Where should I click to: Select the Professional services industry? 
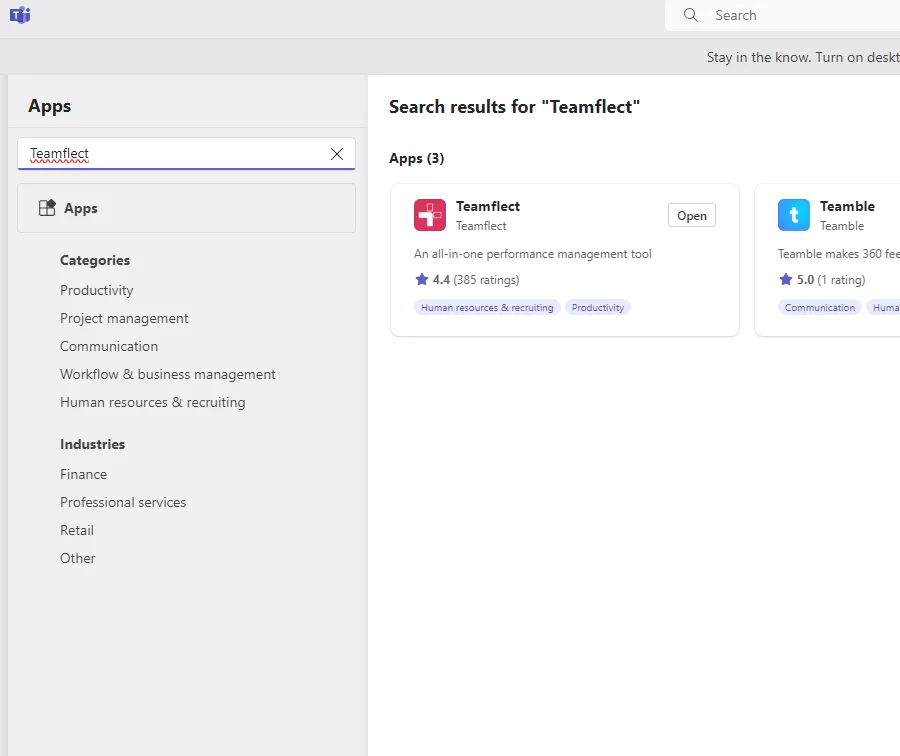pos(123,502)
